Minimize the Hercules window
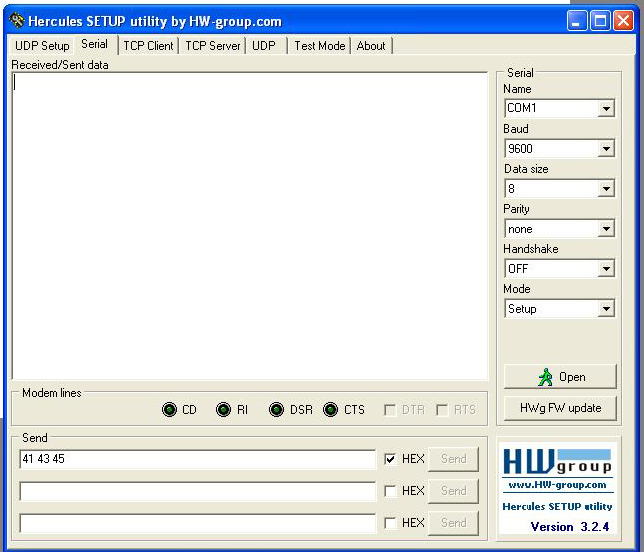The image size is (644, 552). pyautogui.click(x=577, y=21)
